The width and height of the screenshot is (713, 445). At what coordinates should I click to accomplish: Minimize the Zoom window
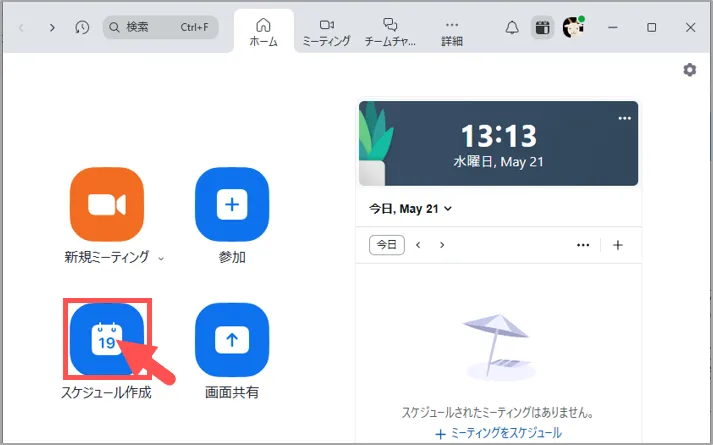click(613, 28)
